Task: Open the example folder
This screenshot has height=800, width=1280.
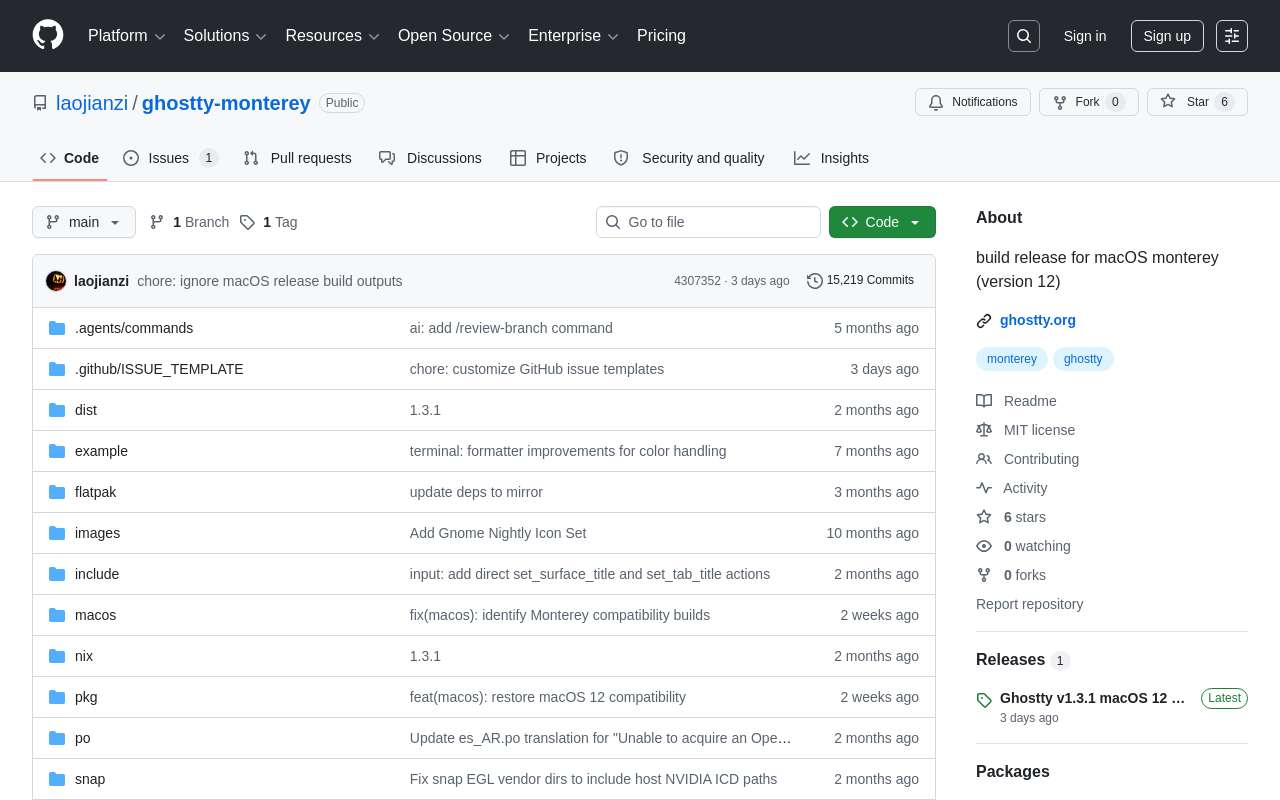Action: (101, 451)
